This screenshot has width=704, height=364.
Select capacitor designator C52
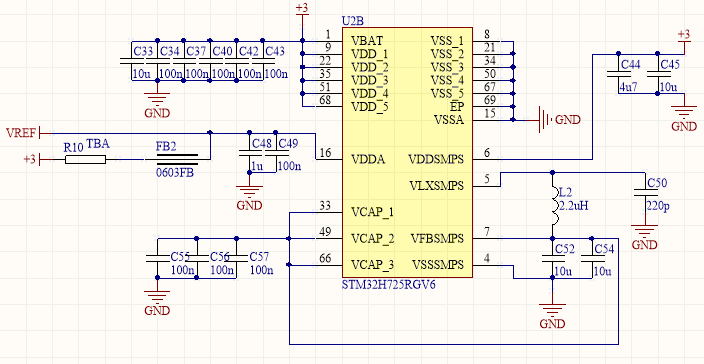[x=565, y=249]
